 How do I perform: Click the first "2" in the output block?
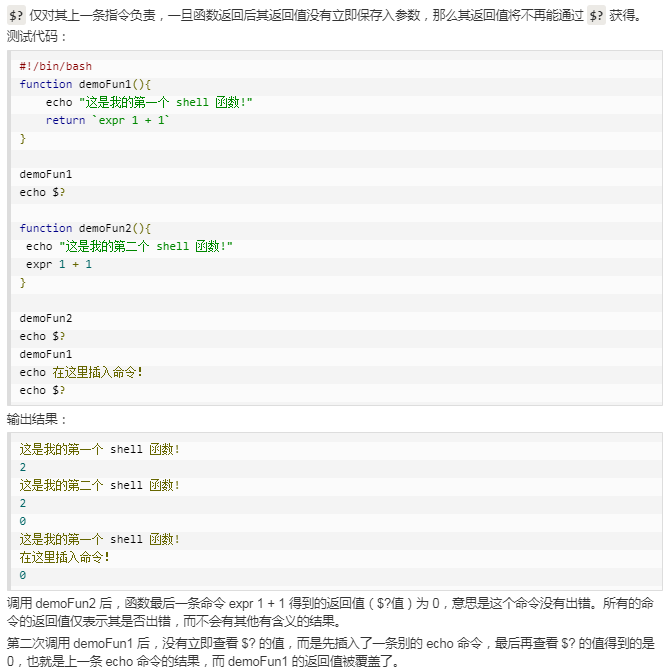[x=23, y=467]
